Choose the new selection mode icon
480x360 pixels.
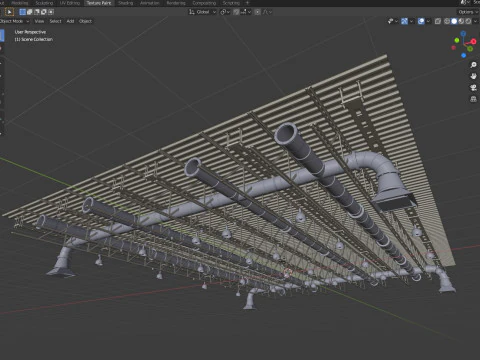tap(22, 12)
